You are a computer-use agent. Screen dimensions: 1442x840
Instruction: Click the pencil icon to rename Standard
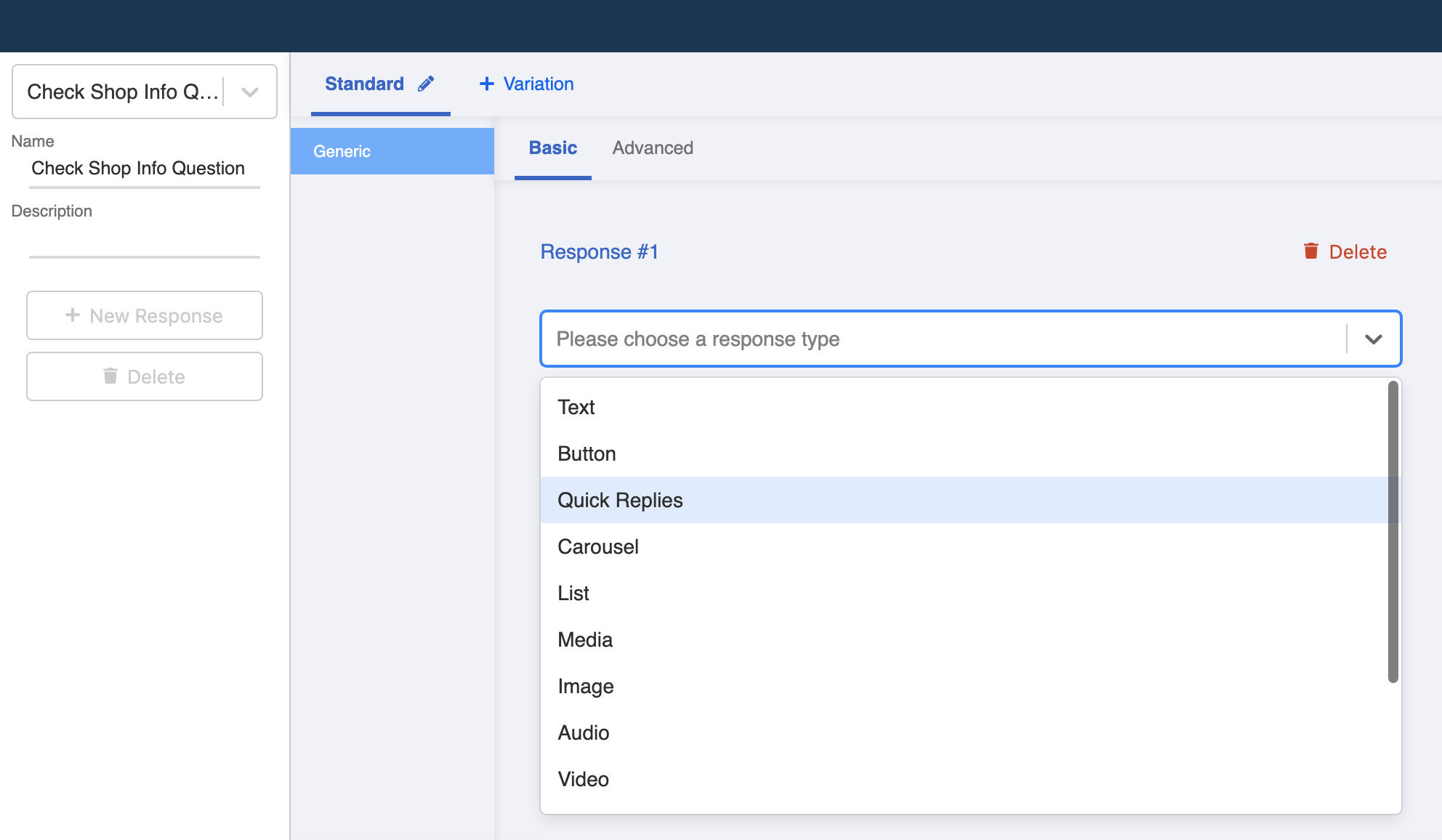[426, 83]
